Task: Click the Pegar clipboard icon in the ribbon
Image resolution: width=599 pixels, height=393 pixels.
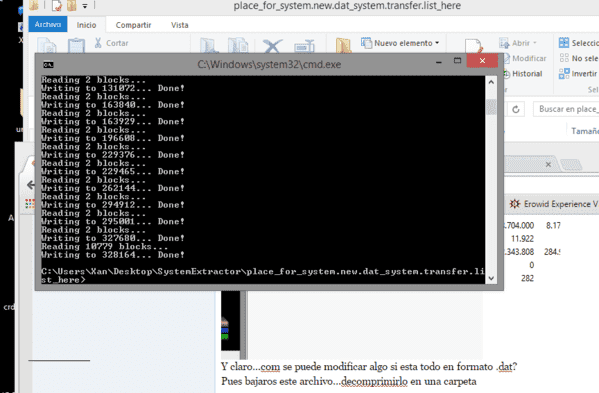Action: [x=76, y=45]
